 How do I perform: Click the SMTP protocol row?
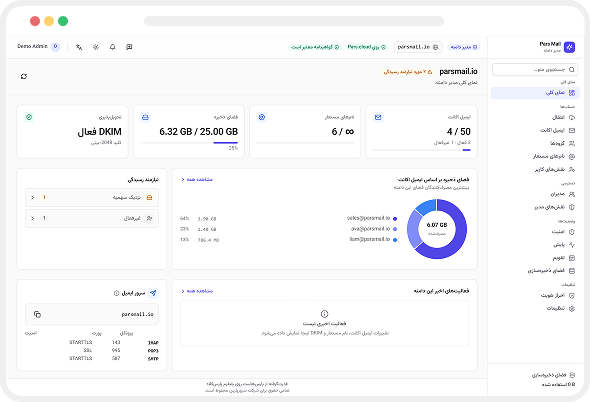[x=92, y=358]
